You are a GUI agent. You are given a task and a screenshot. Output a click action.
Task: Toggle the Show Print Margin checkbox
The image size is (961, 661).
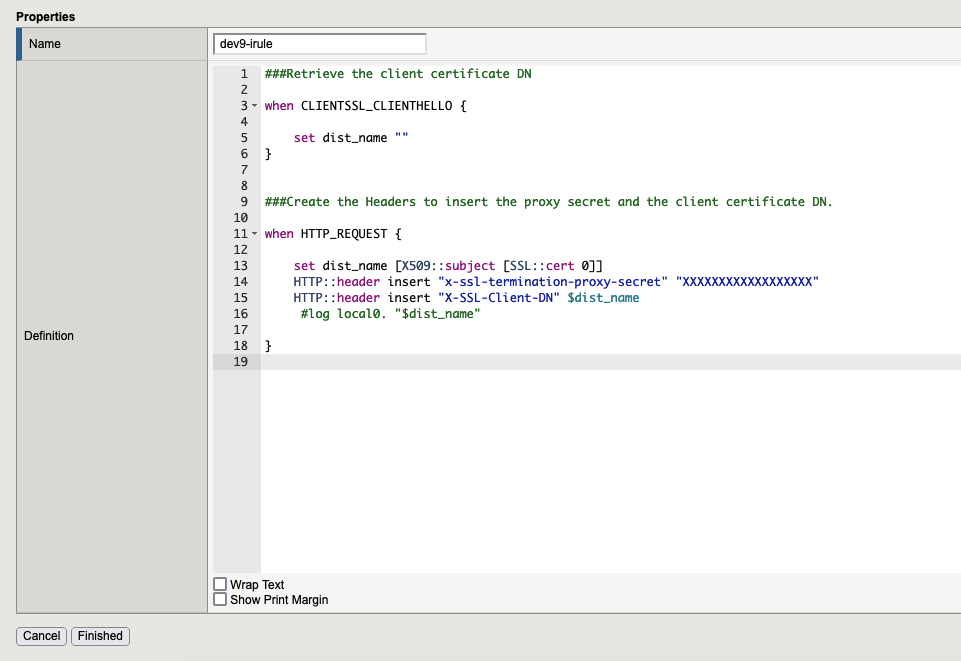point(220,599)
